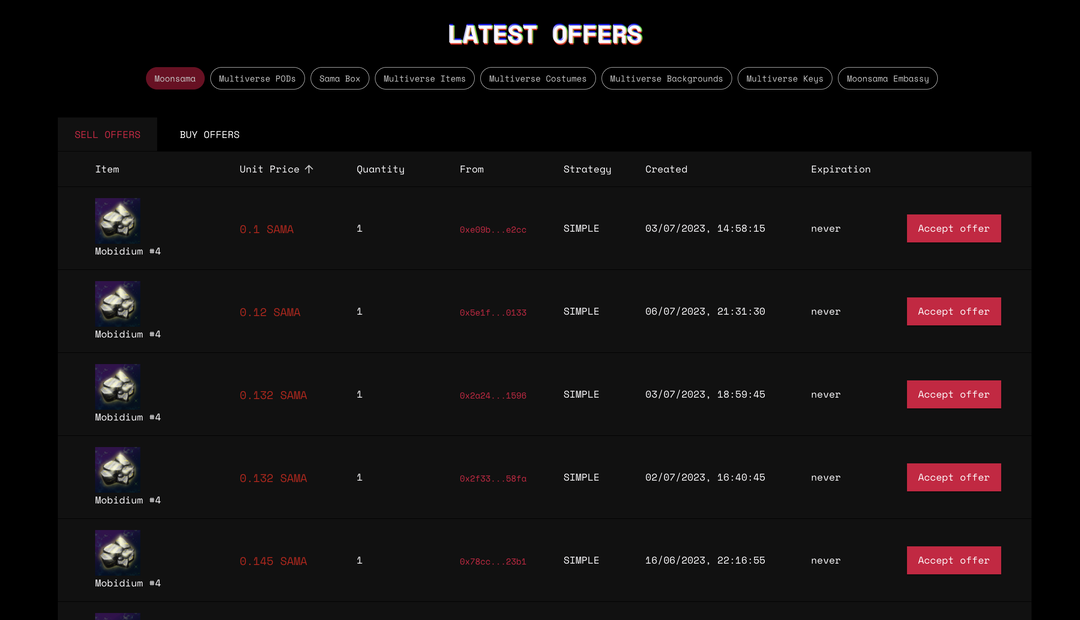Click created date 02/07/2023, 16:40:45
This screenshot has width=1080, height=620.
tap(705, 477)
